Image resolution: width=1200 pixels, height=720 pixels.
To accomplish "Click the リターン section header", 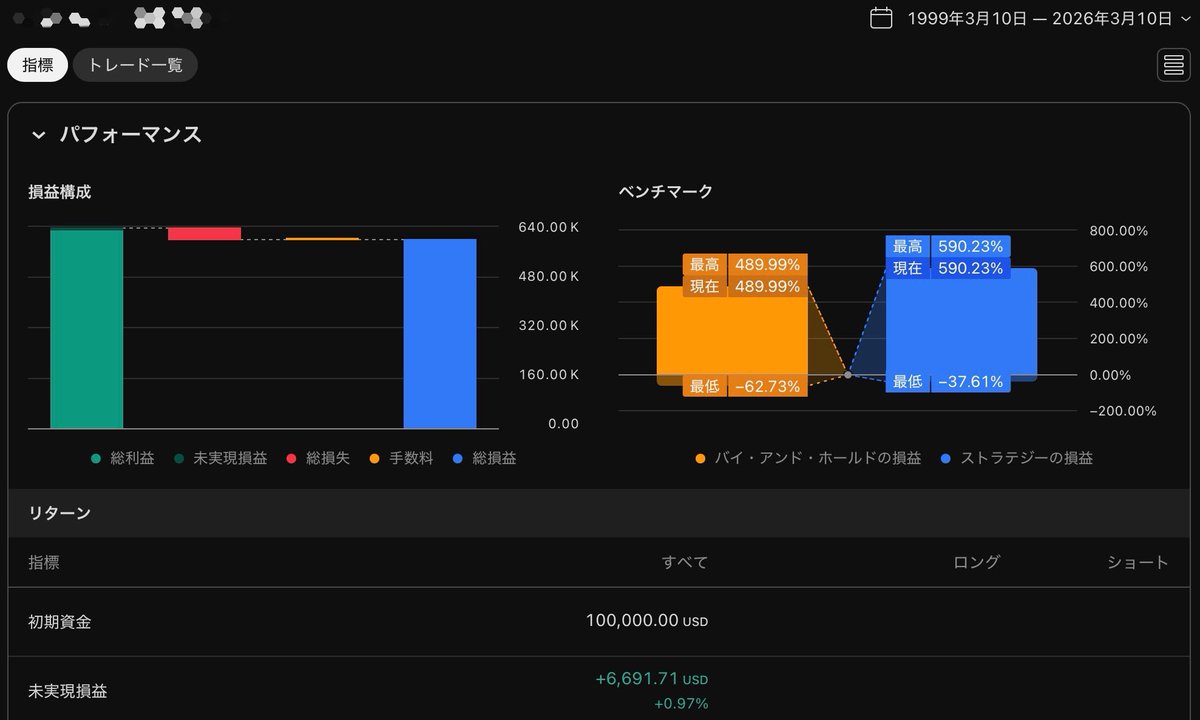I will click(x=600, y=513).
